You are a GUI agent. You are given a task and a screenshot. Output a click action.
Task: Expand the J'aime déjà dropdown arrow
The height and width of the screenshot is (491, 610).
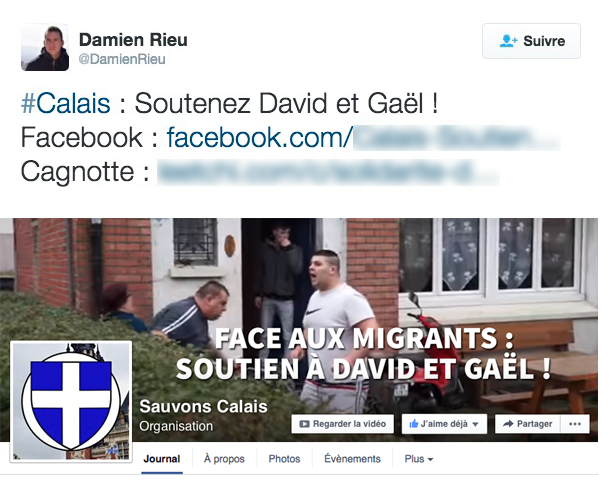[x=475, y=424]
